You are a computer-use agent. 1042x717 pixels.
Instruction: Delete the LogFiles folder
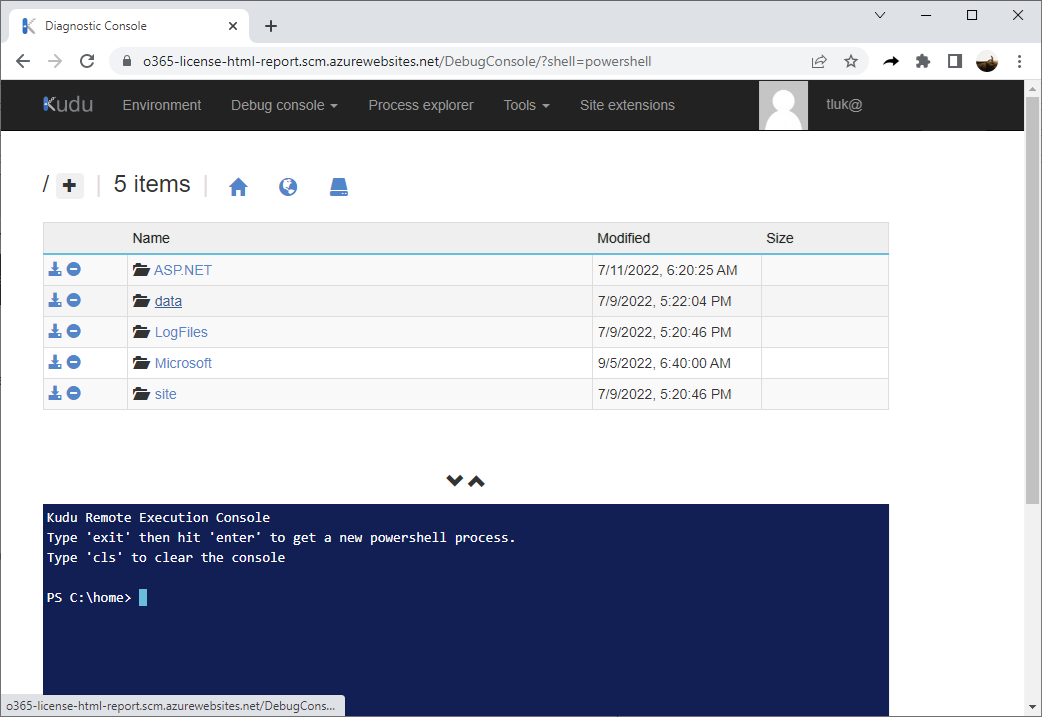(x=74, y=331)
